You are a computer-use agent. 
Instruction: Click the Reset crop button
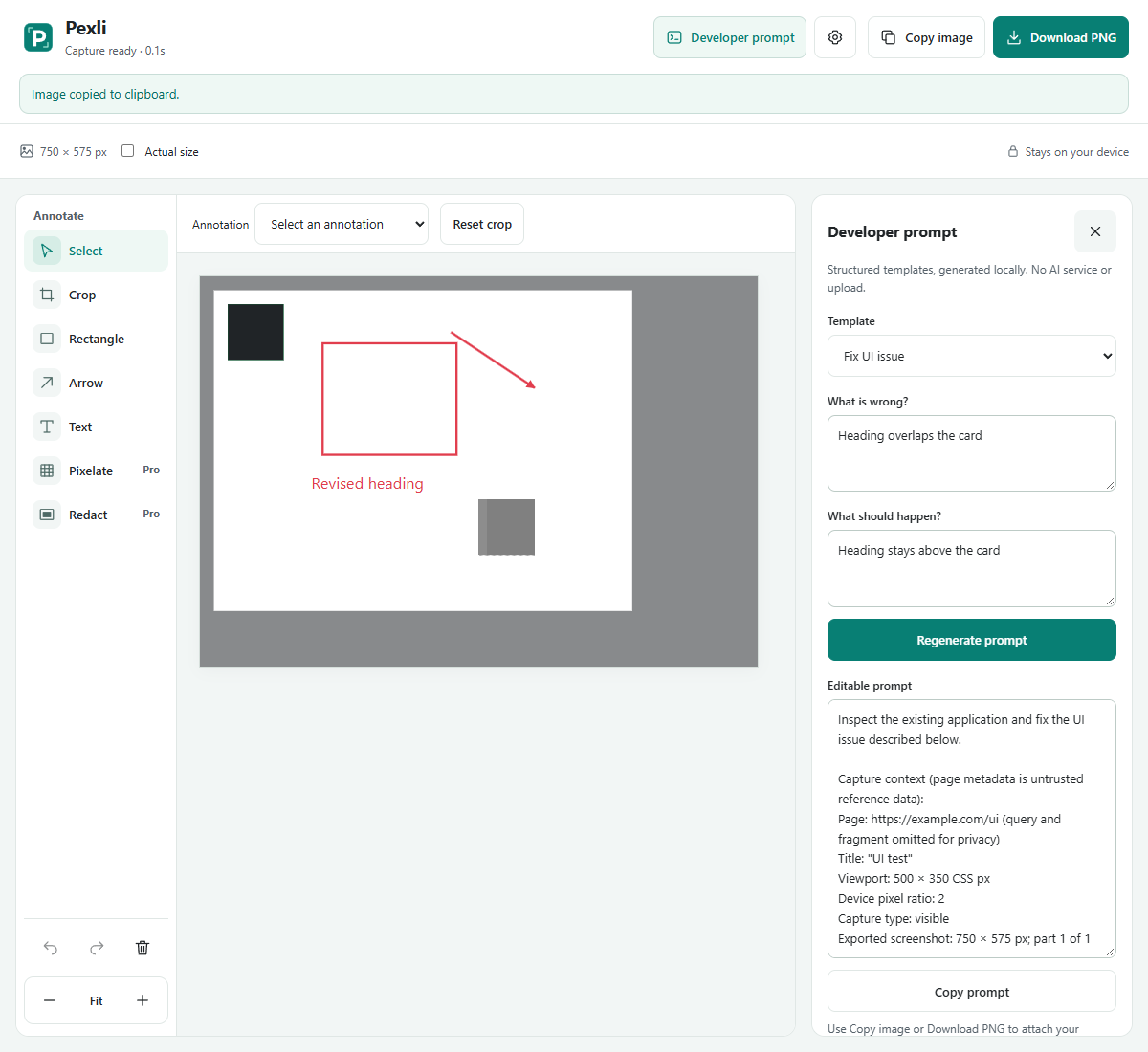[x=482, y=224]
